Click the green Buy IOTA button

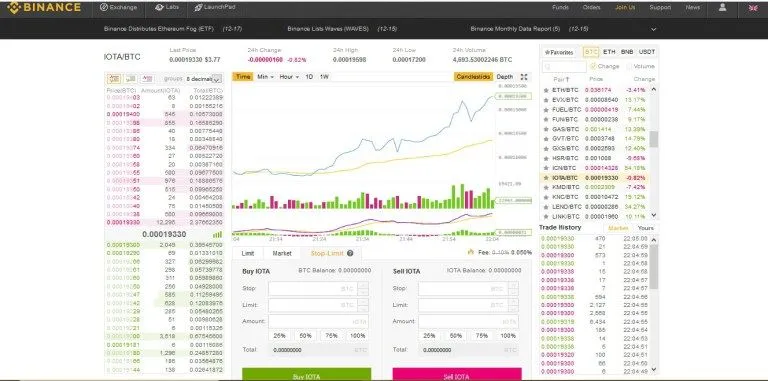(x=307, y=375)
